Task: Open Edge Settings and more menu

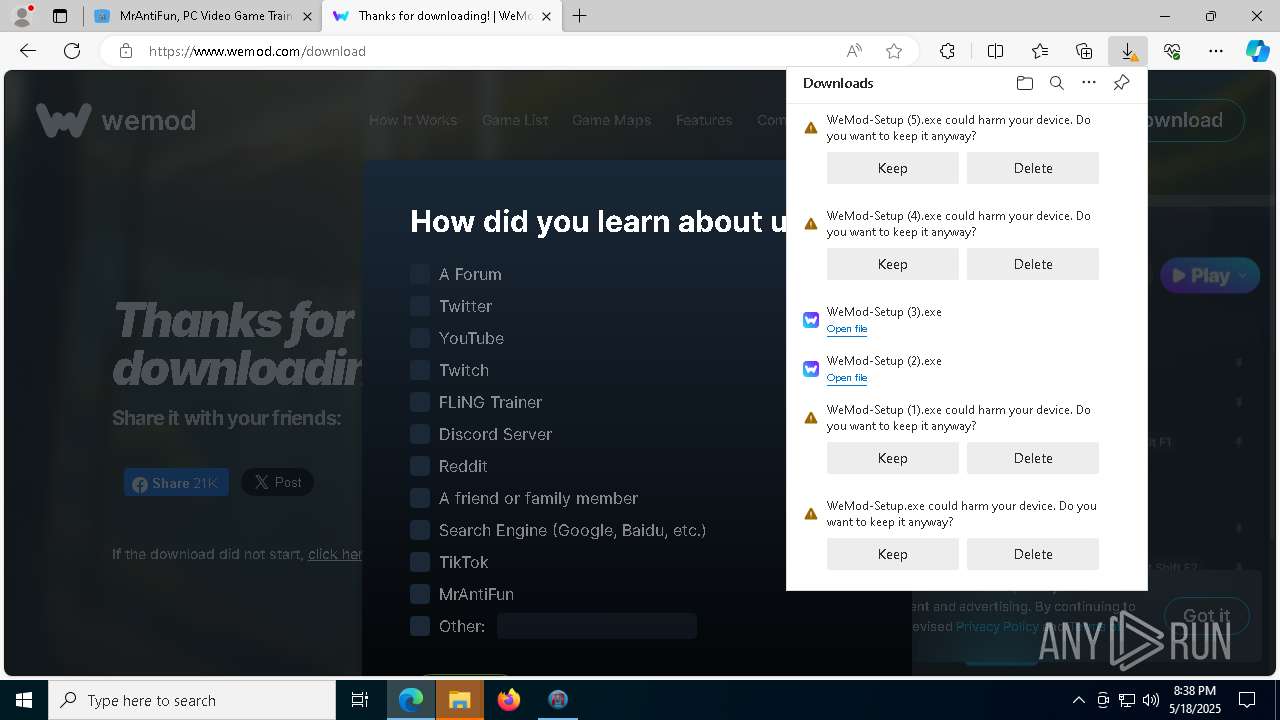Action: coord(1216,51)
